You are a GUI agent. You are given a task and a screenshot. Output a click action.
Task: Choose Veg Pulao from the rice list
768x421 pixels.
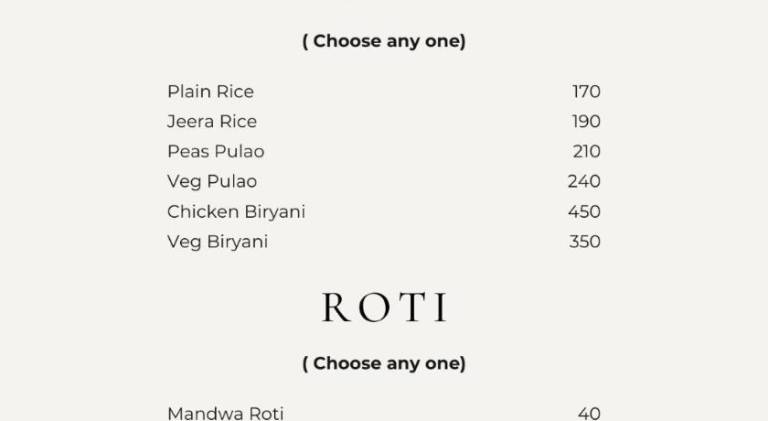coord(212,182)
